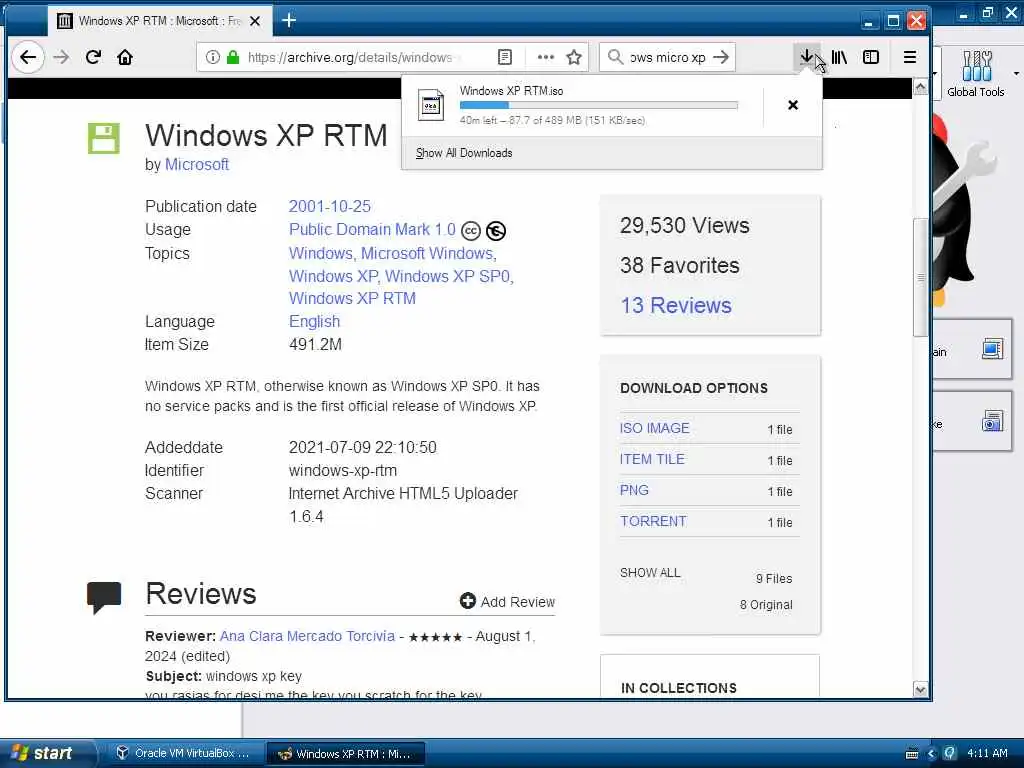Select the windows-xp-rtm identifier text
Screen dimensions: 1024x768
tap(343, 471)
